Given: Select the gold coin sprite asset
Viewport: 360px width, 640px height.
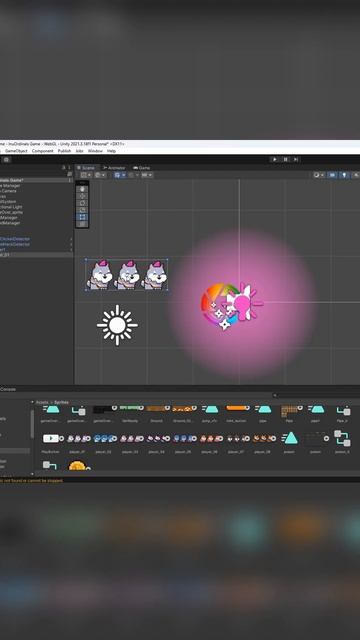Looking at the screenshot, I should [76, 466].
